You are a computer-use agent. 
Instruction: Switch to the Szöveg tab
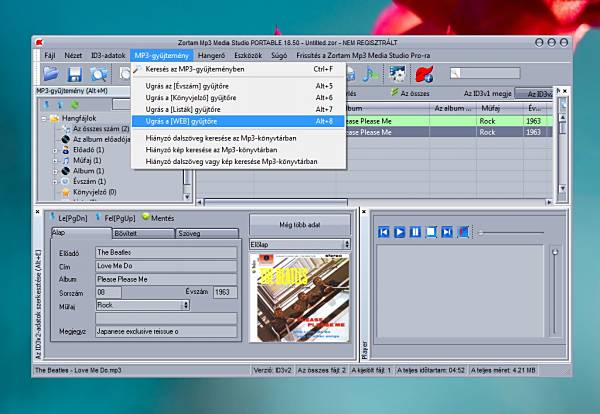click(x=207, y=233)
